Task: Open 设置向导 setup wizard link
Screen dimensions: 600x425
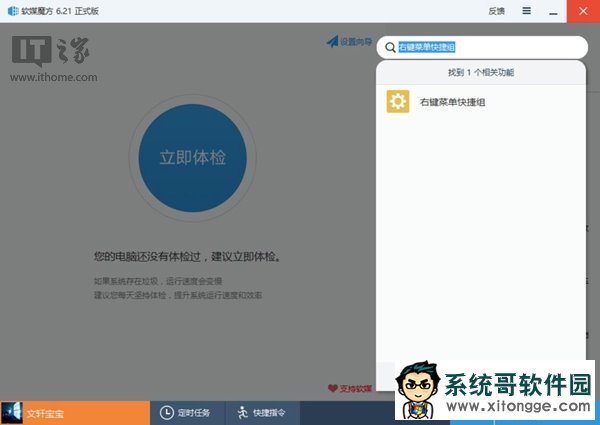Action: pyautogui.click(x=354, y=42)
